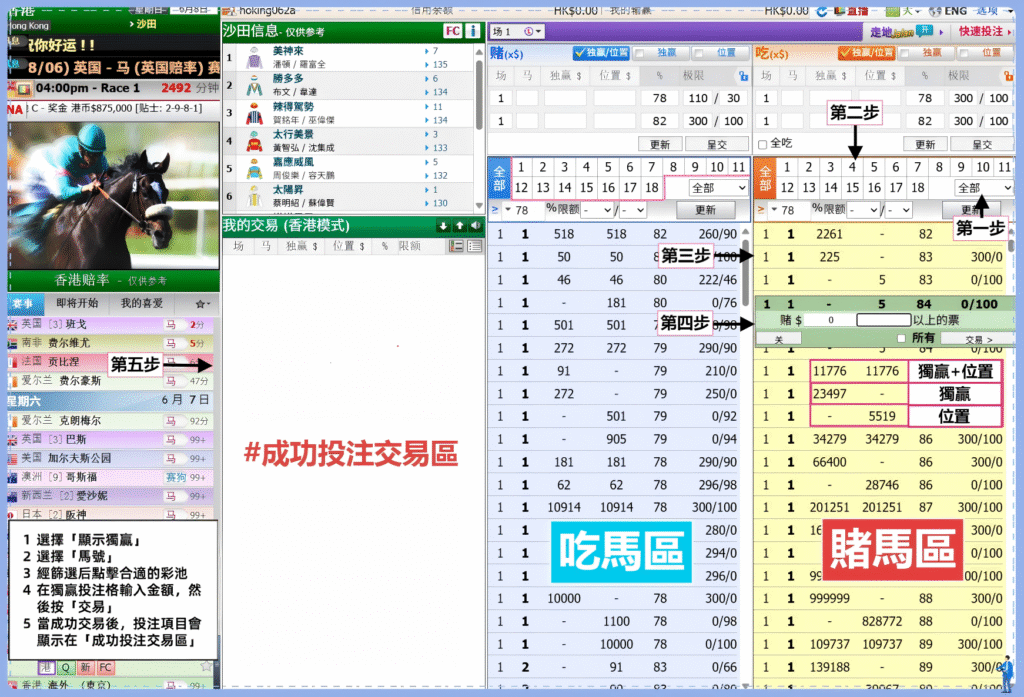
Task: Open the 全部 dropdown in 賭 horse grid
Action: (x=718, y=188)
